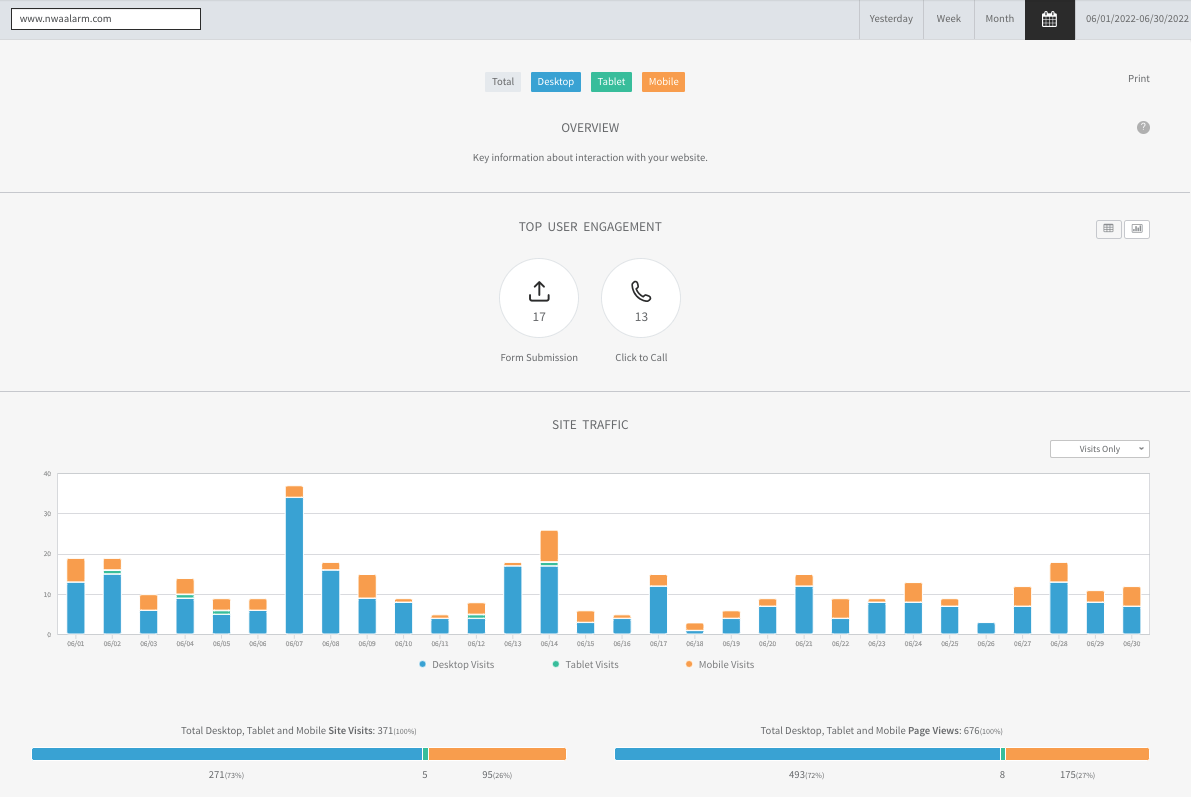The image size is (1191, 797).
Task: Click the 06/07 desktop visits bar
Action: (294, 565)
